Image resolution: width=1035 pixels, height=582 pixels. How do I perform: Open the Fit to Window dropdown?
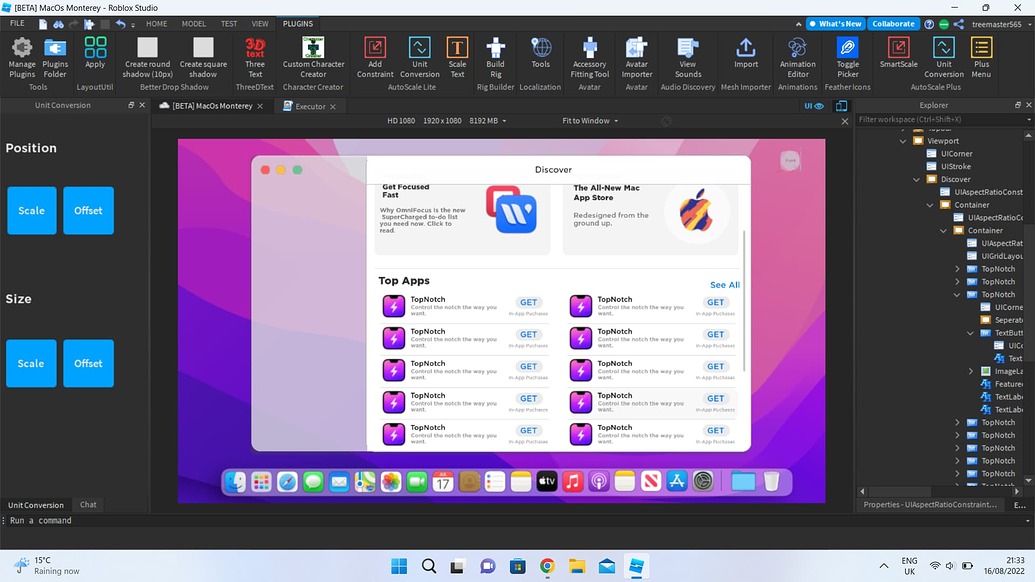click(x=590, y=121)
